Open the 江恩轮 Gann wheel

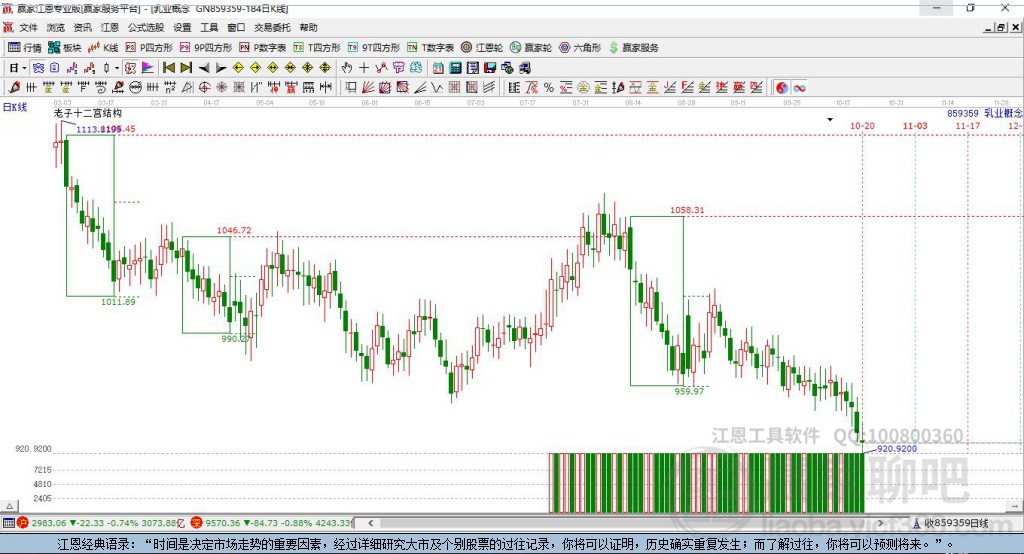482,48
